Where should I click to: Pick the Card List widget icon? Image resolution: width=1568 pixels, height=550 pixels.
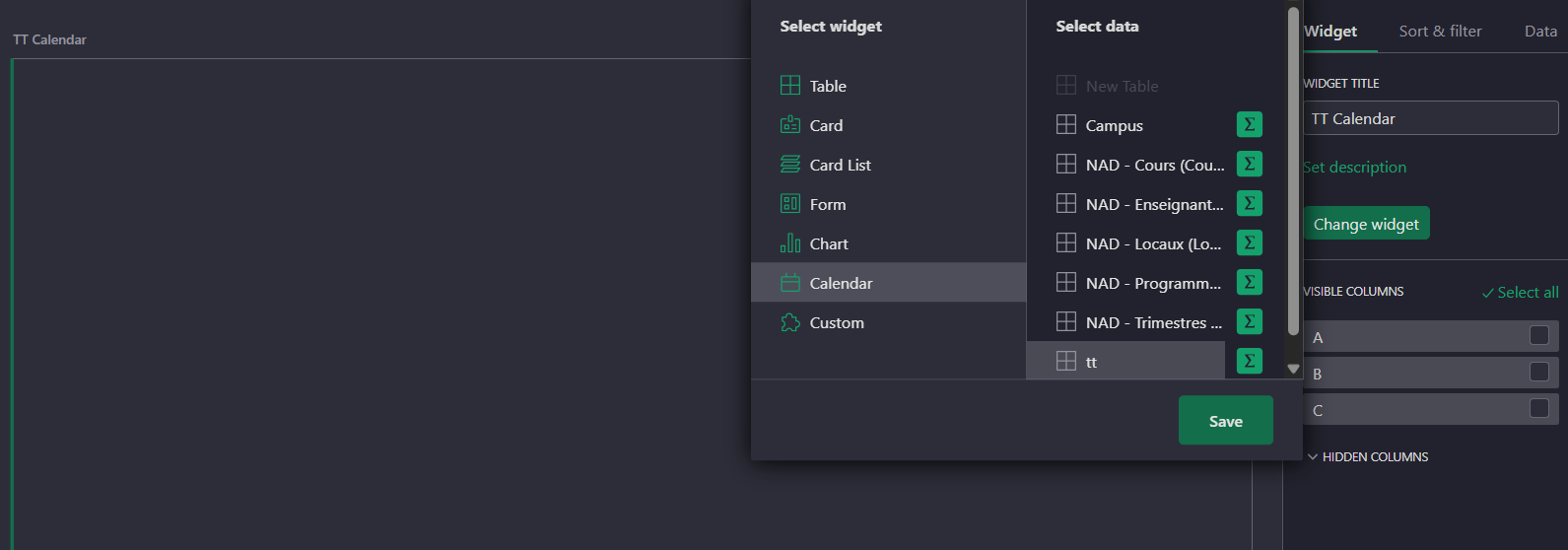click(x=789, y=165)
